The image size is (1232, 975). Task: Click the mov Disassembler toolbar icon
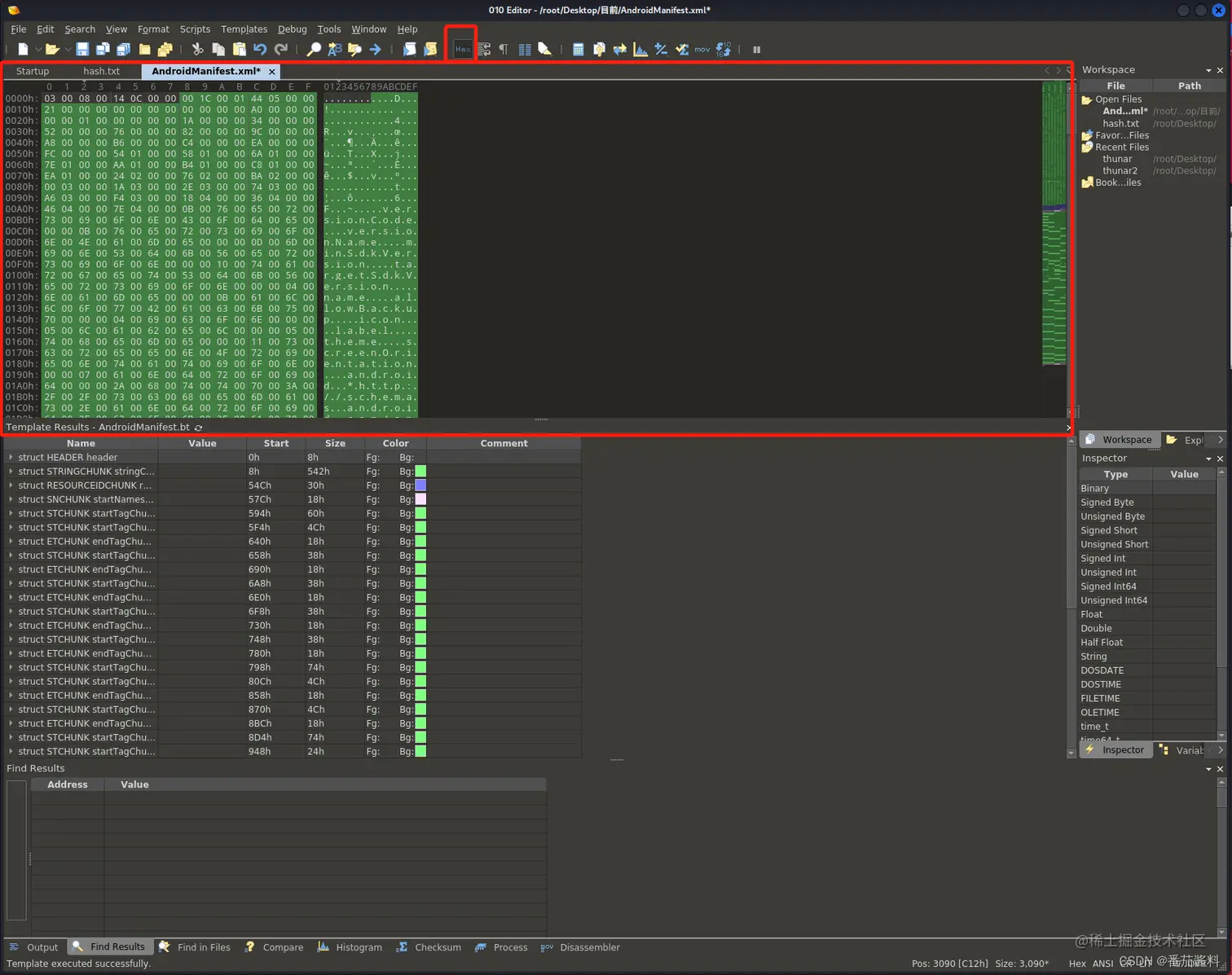[x=702, y=50]
